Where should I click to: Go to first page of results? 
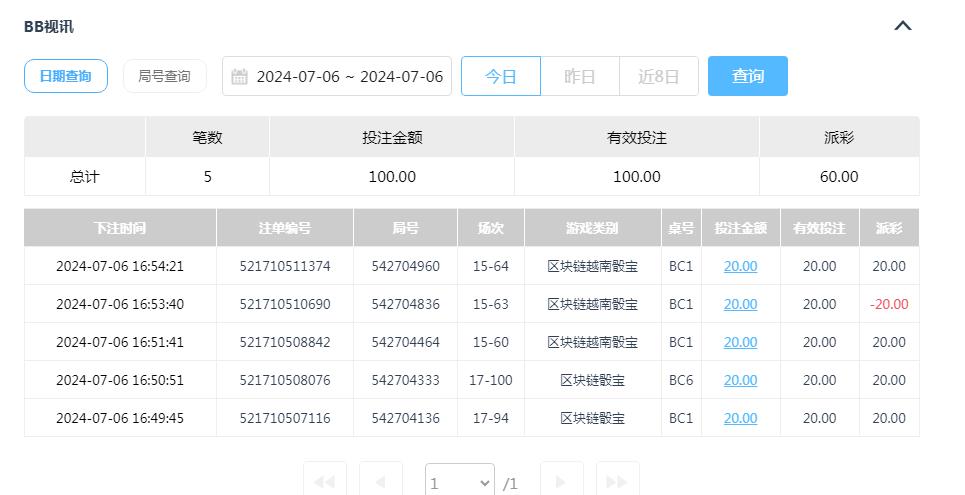point(324,482)
